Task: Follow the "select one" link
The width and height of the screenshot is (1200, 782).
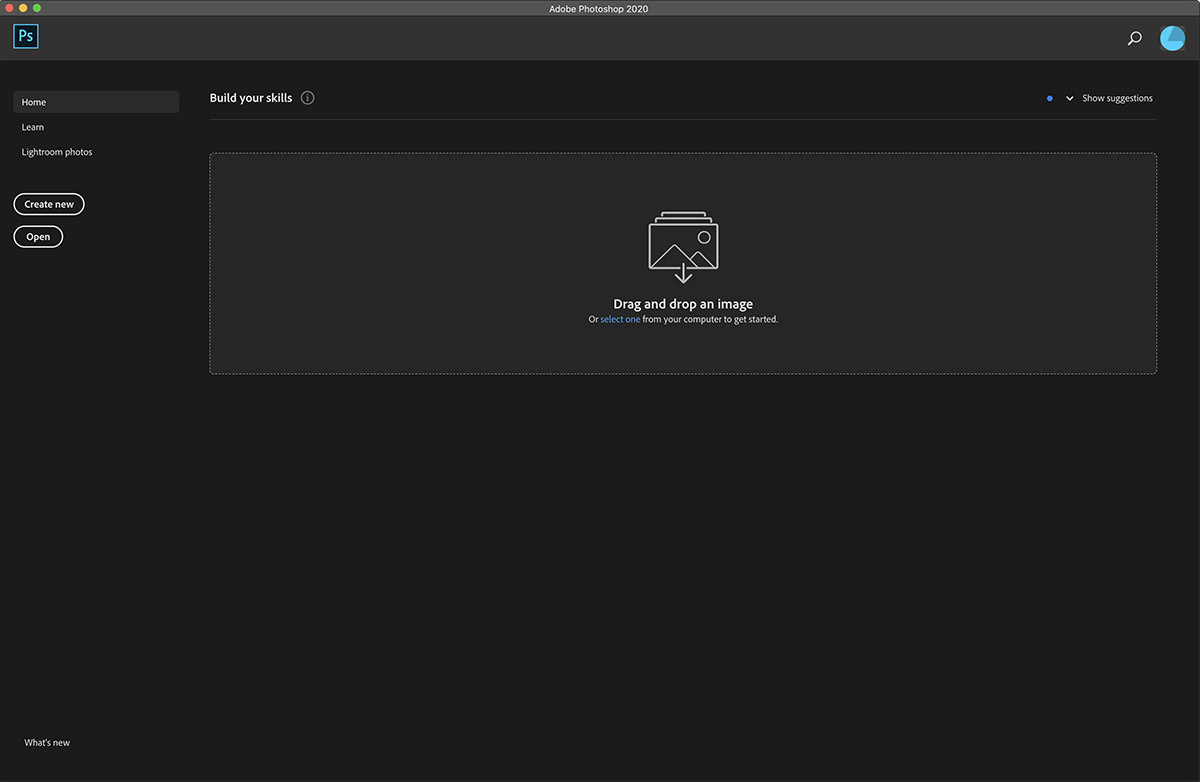Action: click(620, 320)
